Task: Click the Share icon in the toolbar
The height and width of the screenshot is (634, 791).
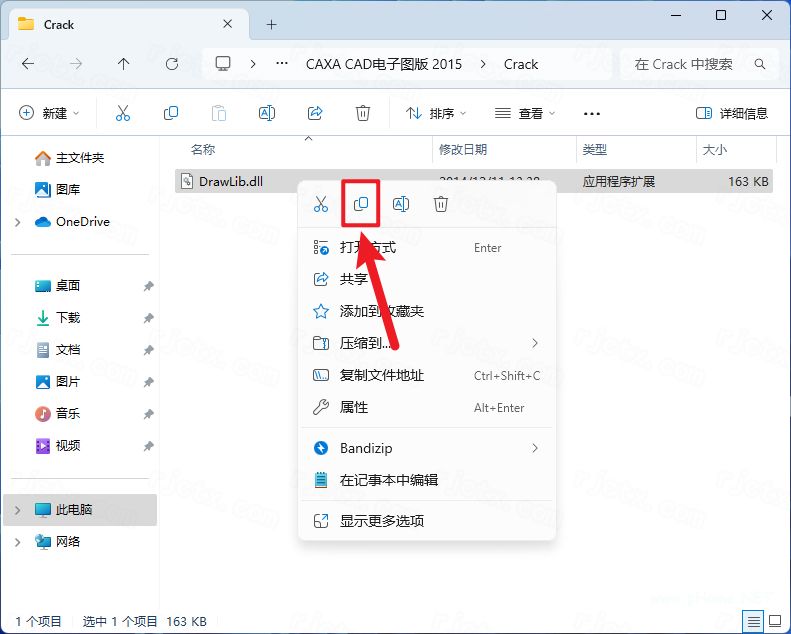Action: tap(315, 113)
